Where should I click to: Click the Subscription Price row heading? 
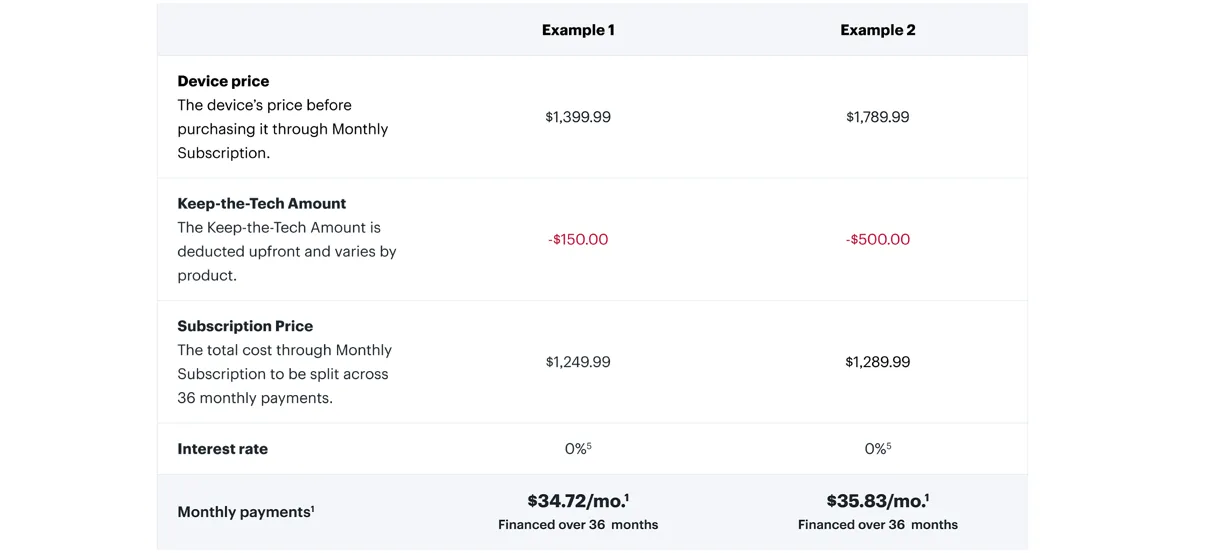245,326
